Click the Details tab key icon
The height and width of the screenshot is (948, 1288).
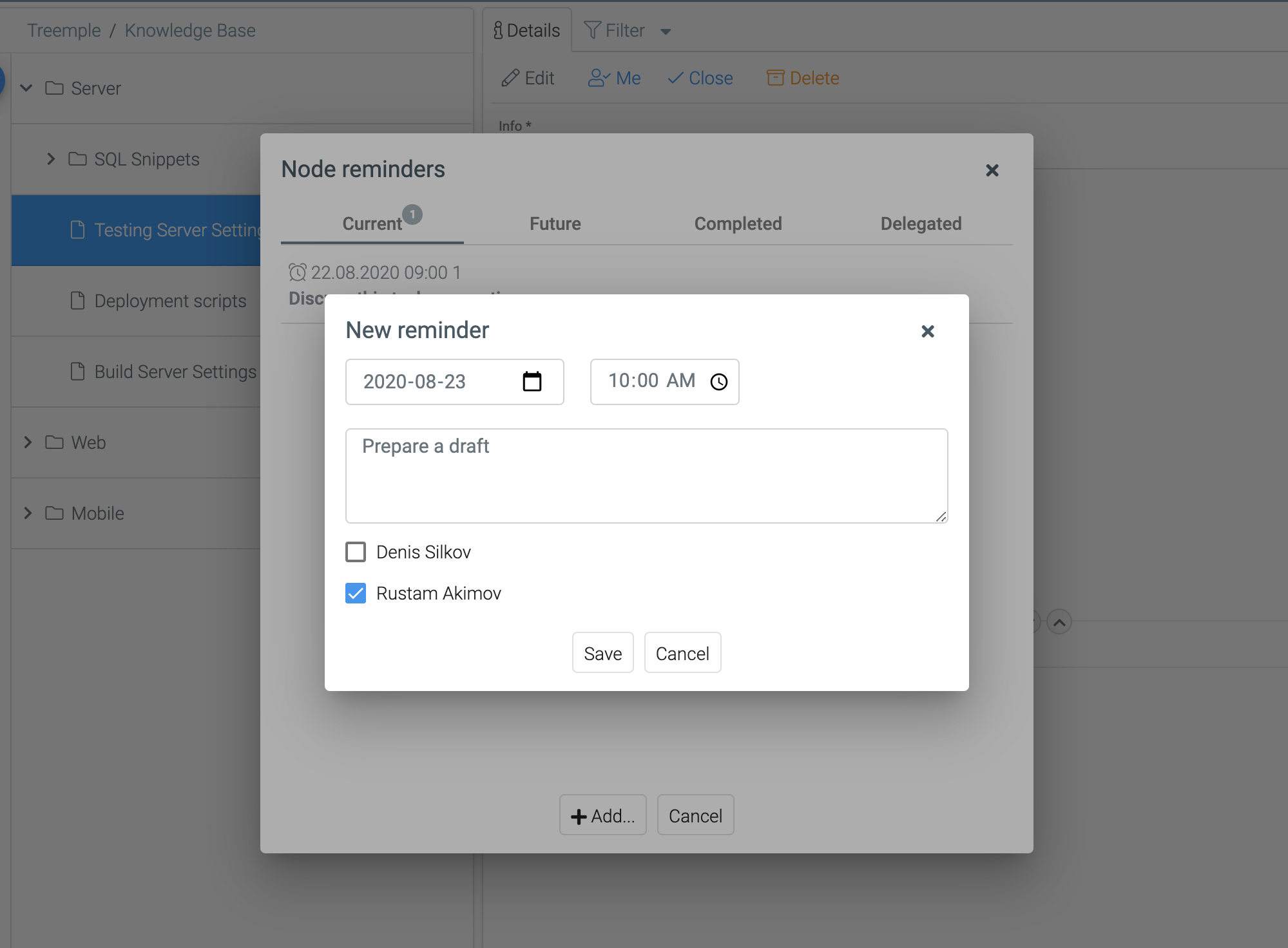(498, 30)
